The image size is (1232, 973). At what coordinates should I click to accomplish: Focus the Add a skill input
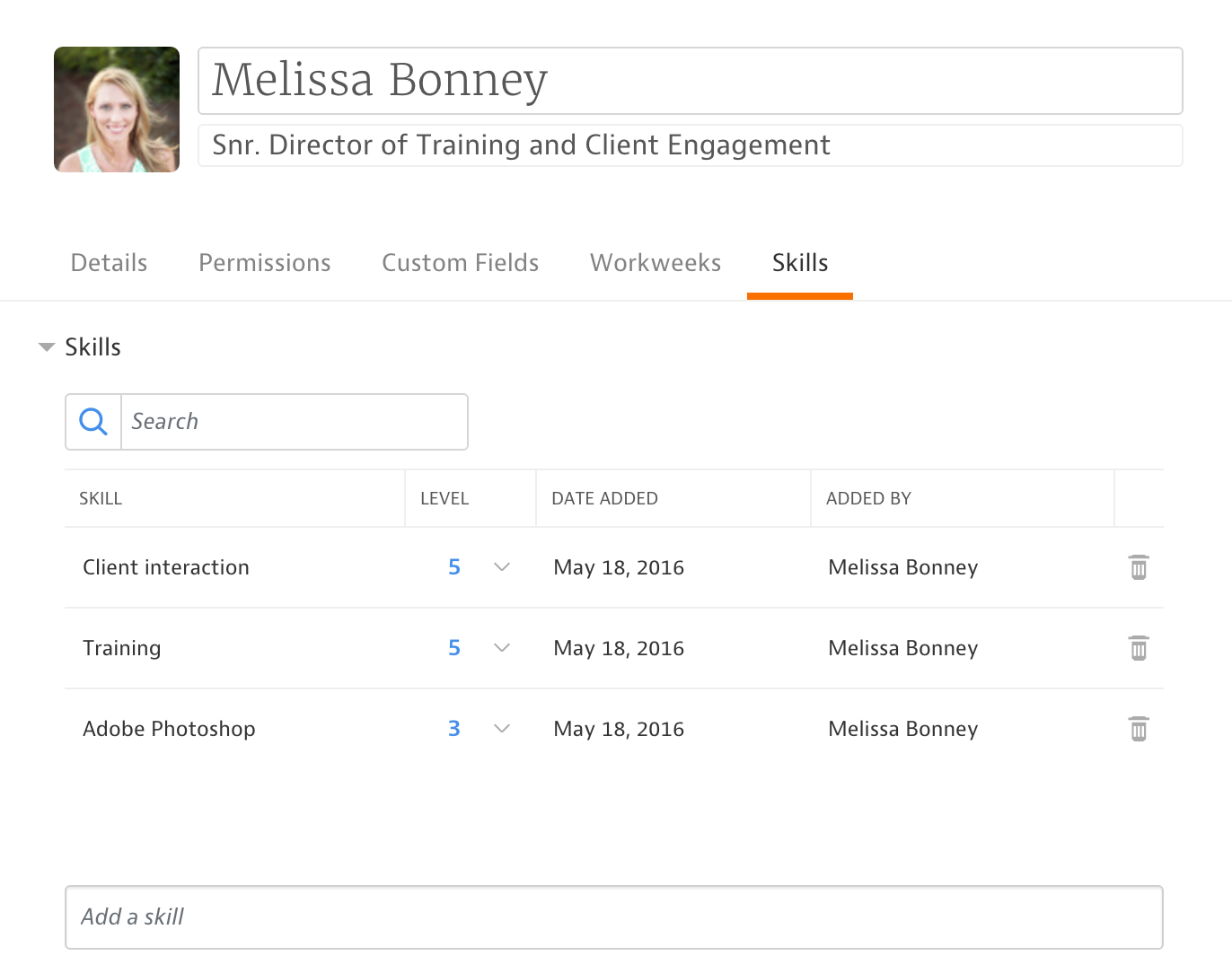click(613, 917)
